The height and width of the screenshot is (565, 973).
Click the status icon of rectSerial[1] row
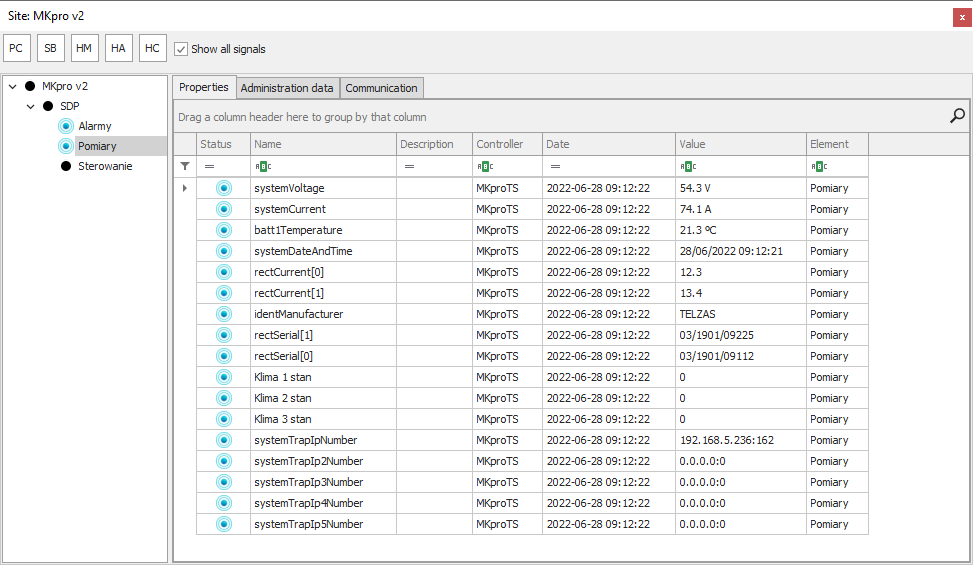pyautogui.click(x=224, y=335)
